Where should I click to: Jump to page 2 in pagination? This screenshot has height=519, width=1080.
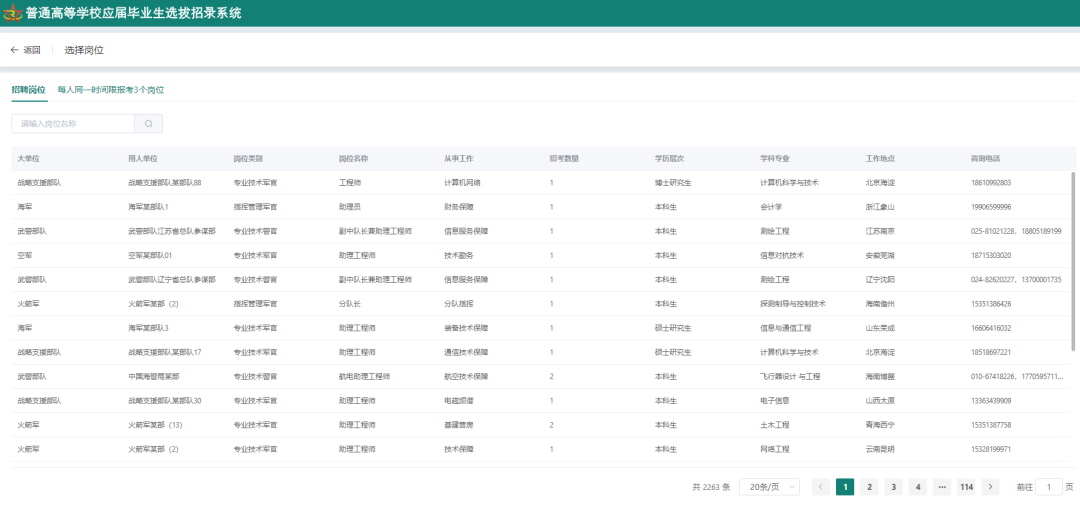tap(869, 487)
